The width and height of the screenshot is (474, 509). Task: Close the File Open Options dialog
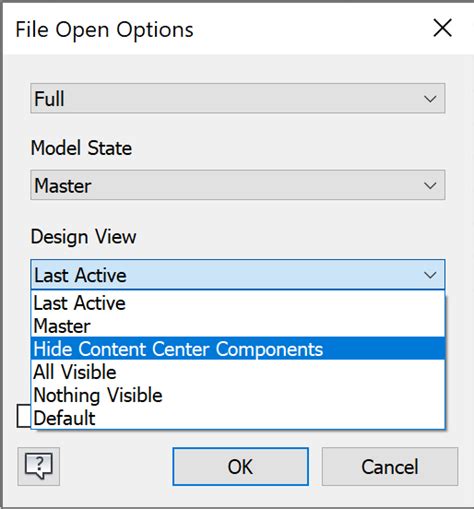442,28
